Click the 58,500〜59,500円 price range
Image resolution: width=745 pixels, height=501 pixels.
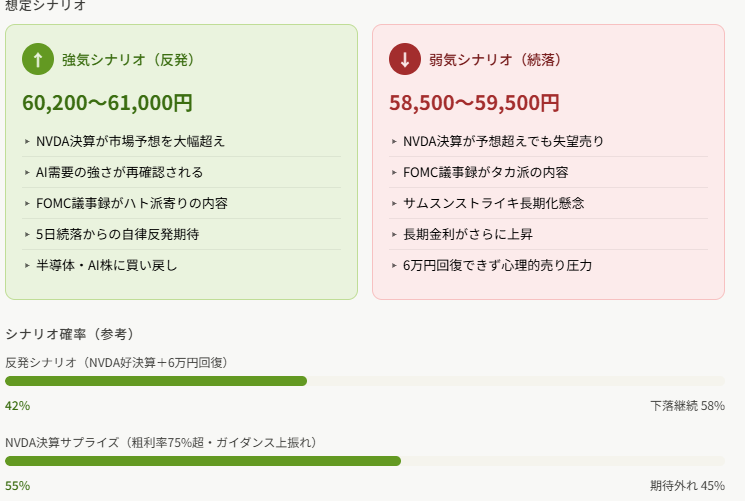coord(474,103)
